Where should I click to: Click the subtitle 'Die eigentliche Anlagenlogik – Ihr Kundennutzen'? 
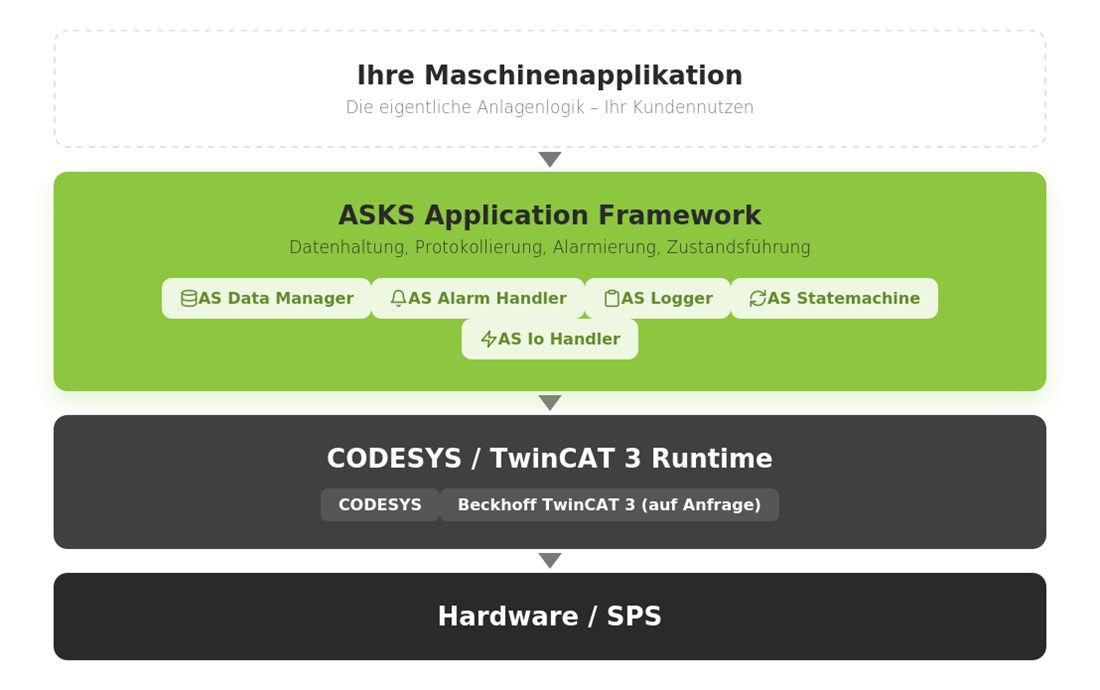(550, 107)
